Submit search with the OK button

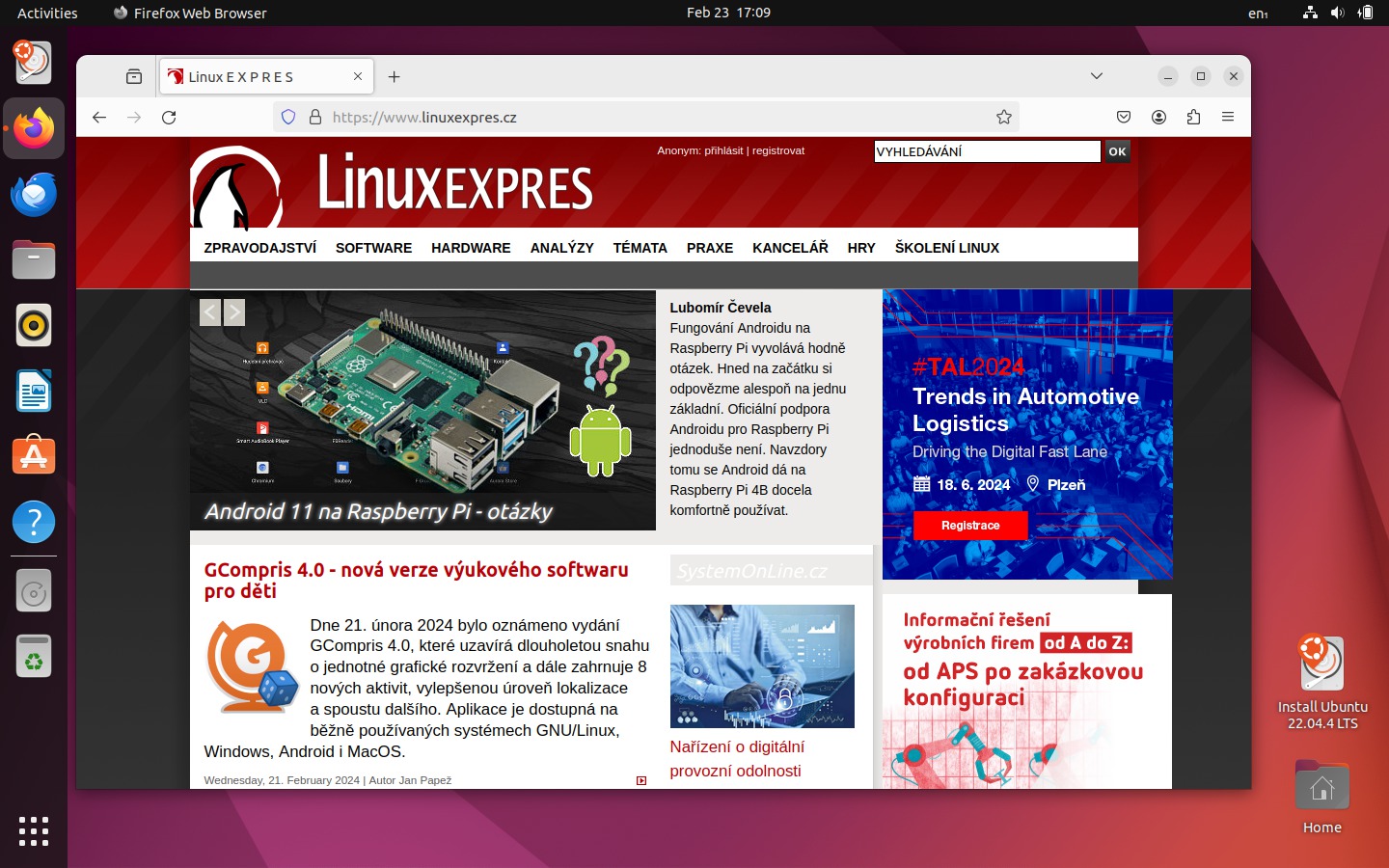point(1117,151)
